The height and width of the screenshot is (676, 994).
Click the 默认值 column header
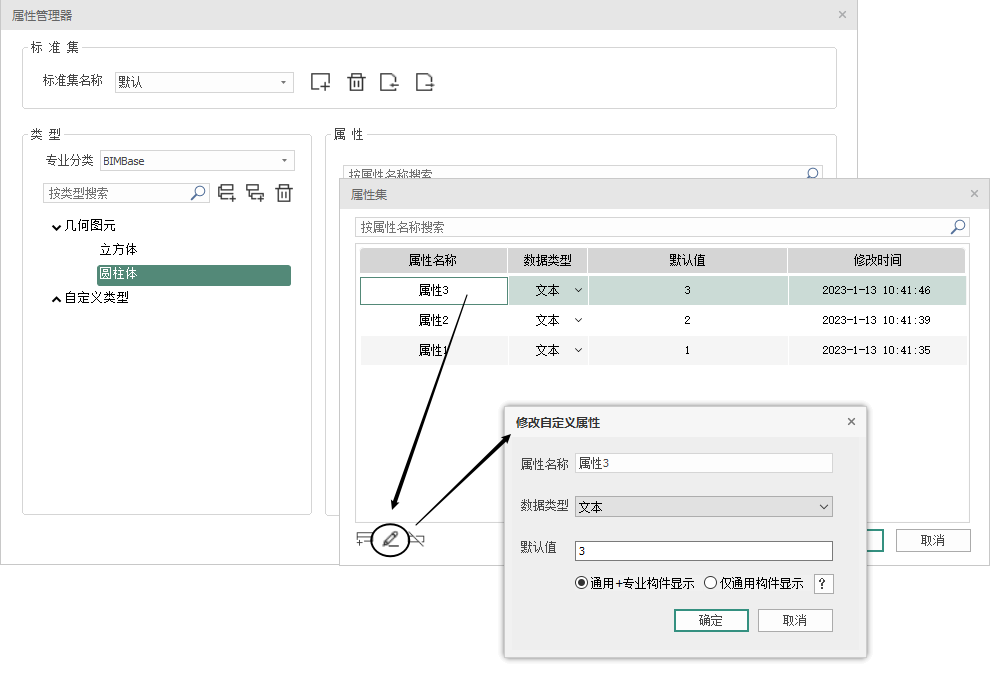click(x=687, y=260)
